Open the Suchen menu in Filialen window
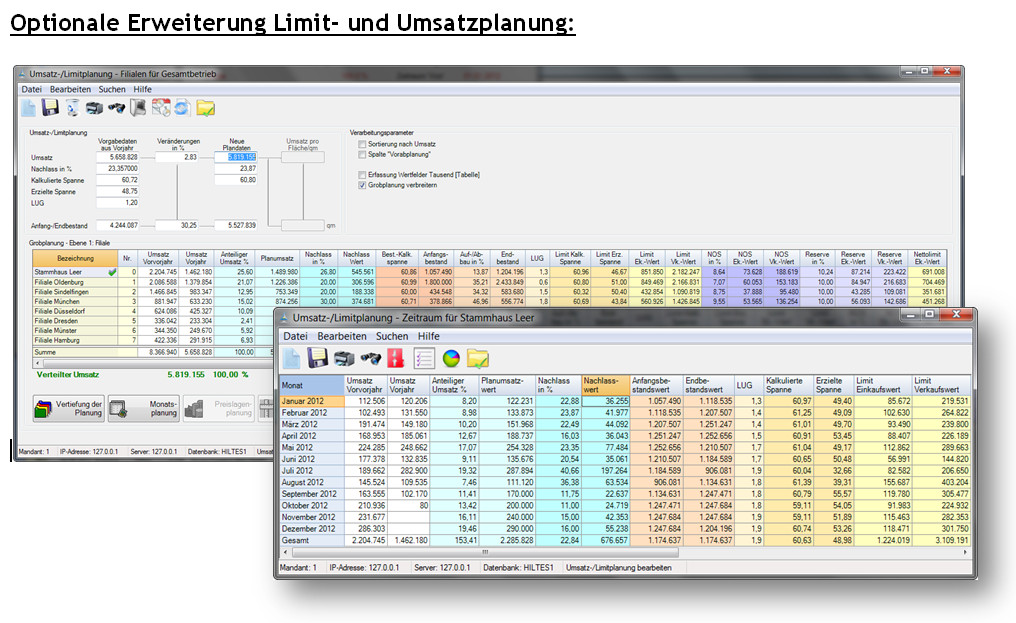This screenshot has height=623, width=1016. coord(112,89)
